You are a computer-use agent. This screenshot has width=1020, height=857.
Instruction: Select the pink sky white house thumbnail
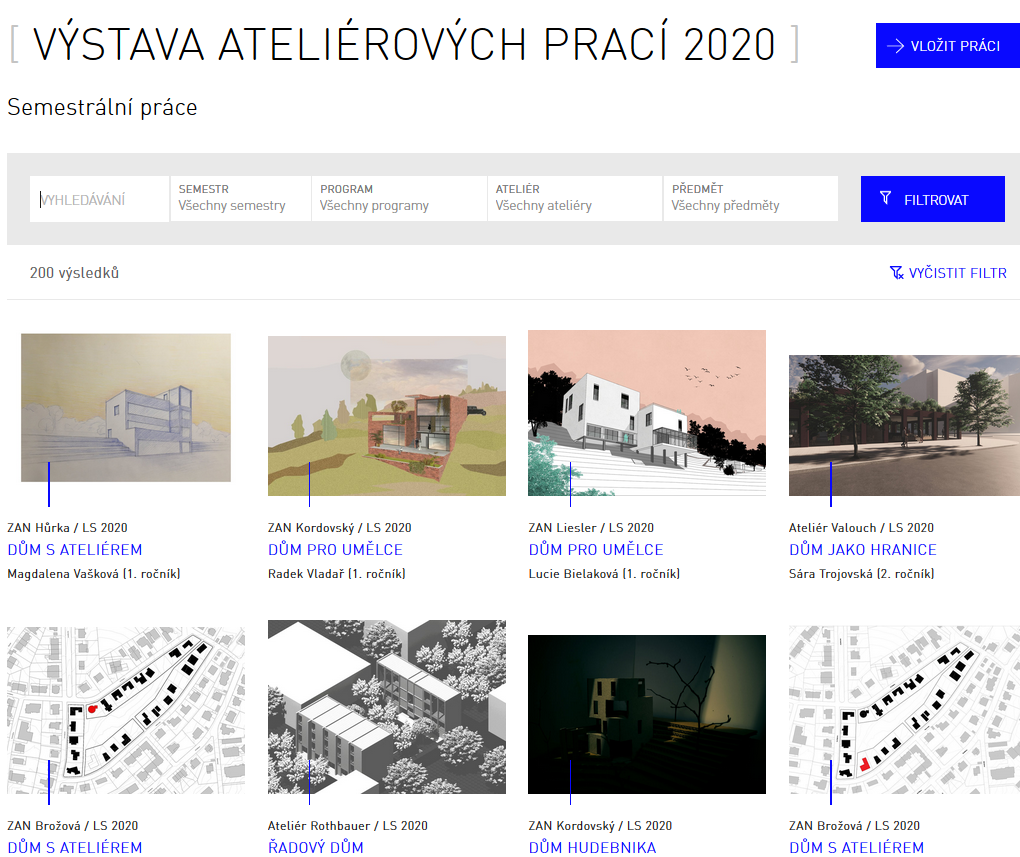coord(647,413)
